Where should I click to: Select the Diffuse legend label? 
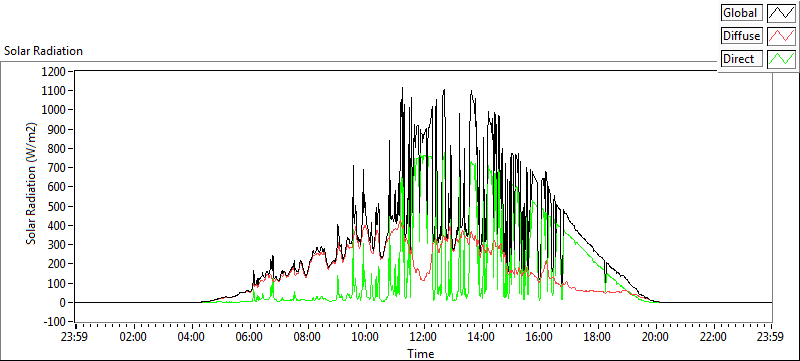[x=742, y=36]
